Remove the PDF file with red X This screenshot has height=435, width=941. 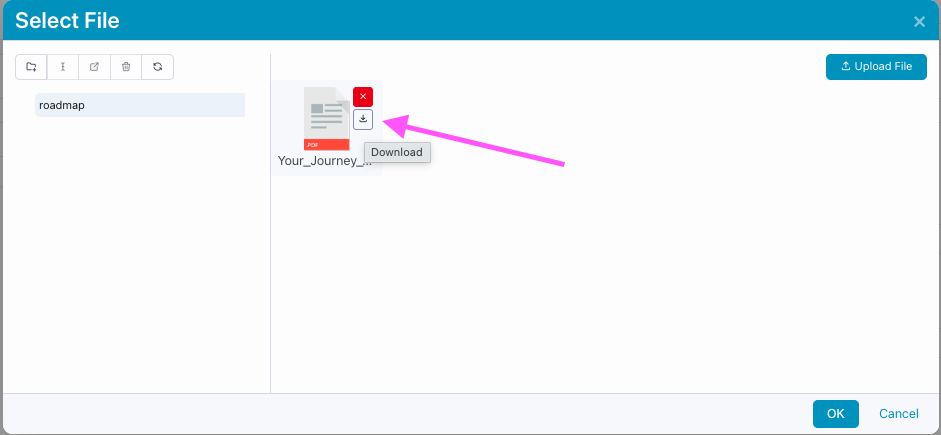[x=363, y=96]
